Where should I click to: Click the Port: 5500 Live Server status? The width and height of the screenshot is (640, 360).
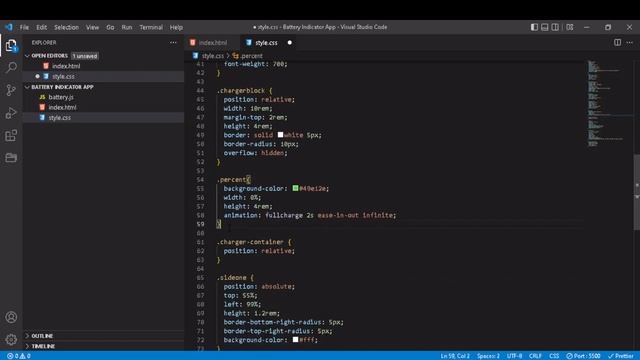click(x=583, y=356)
